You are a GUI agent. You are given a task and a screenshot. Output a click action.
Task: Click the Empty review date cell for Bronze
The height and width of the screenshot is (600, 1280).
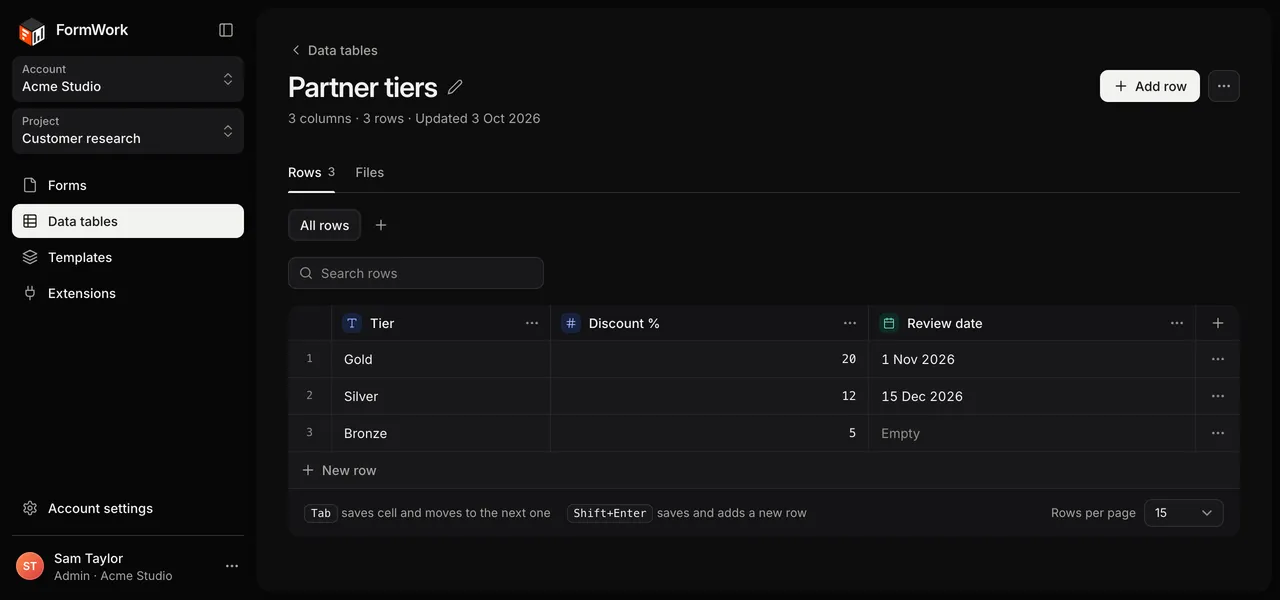click(x=1032, y=433)
